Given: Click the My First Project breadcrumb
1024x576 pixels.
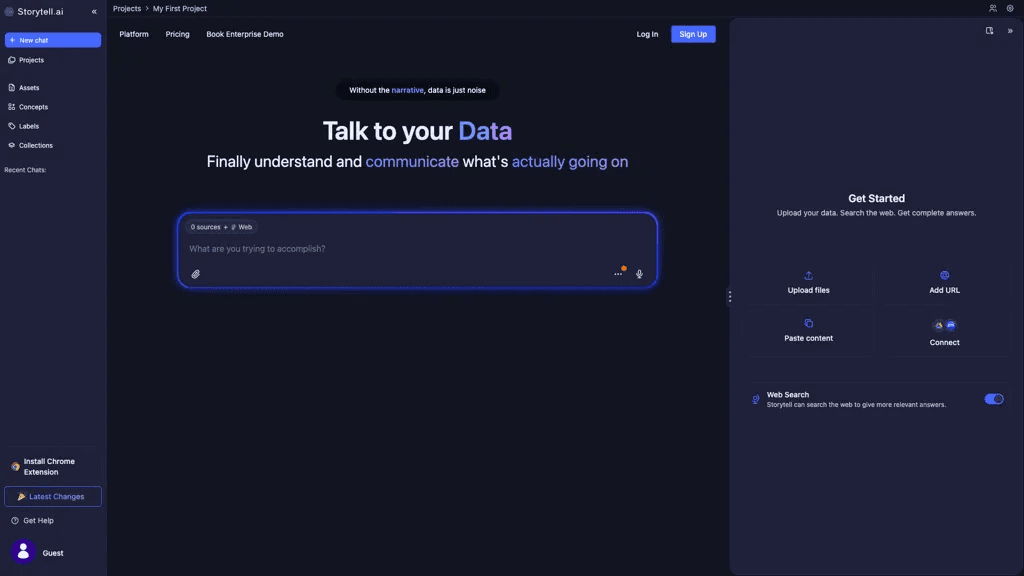Looking at the screenshot, I should (180, 8).
